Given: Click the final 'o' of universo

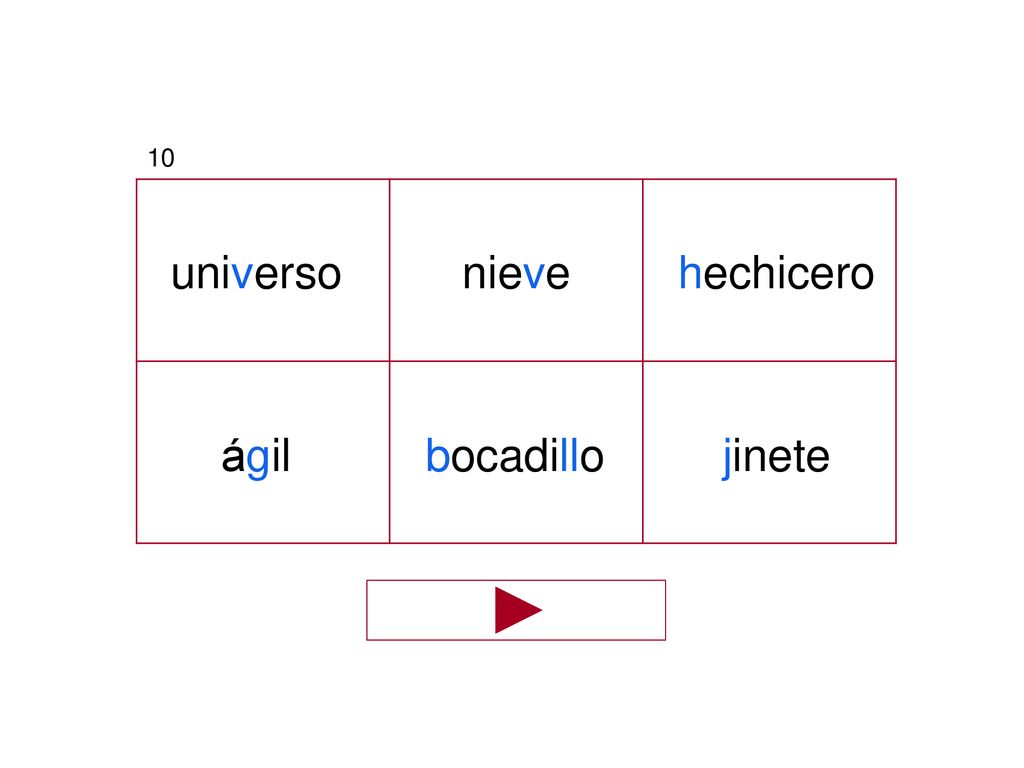Looking at the screenshot, I should [329, 274].
